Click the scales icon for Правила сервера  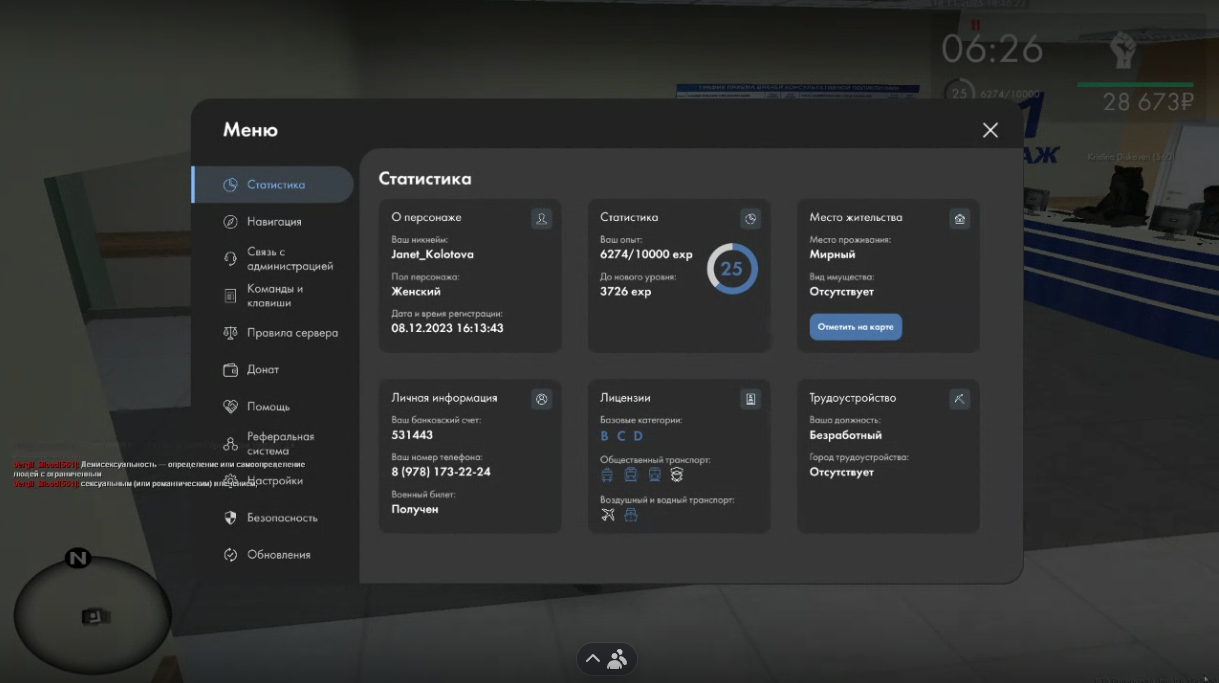[x=230, y=333]
